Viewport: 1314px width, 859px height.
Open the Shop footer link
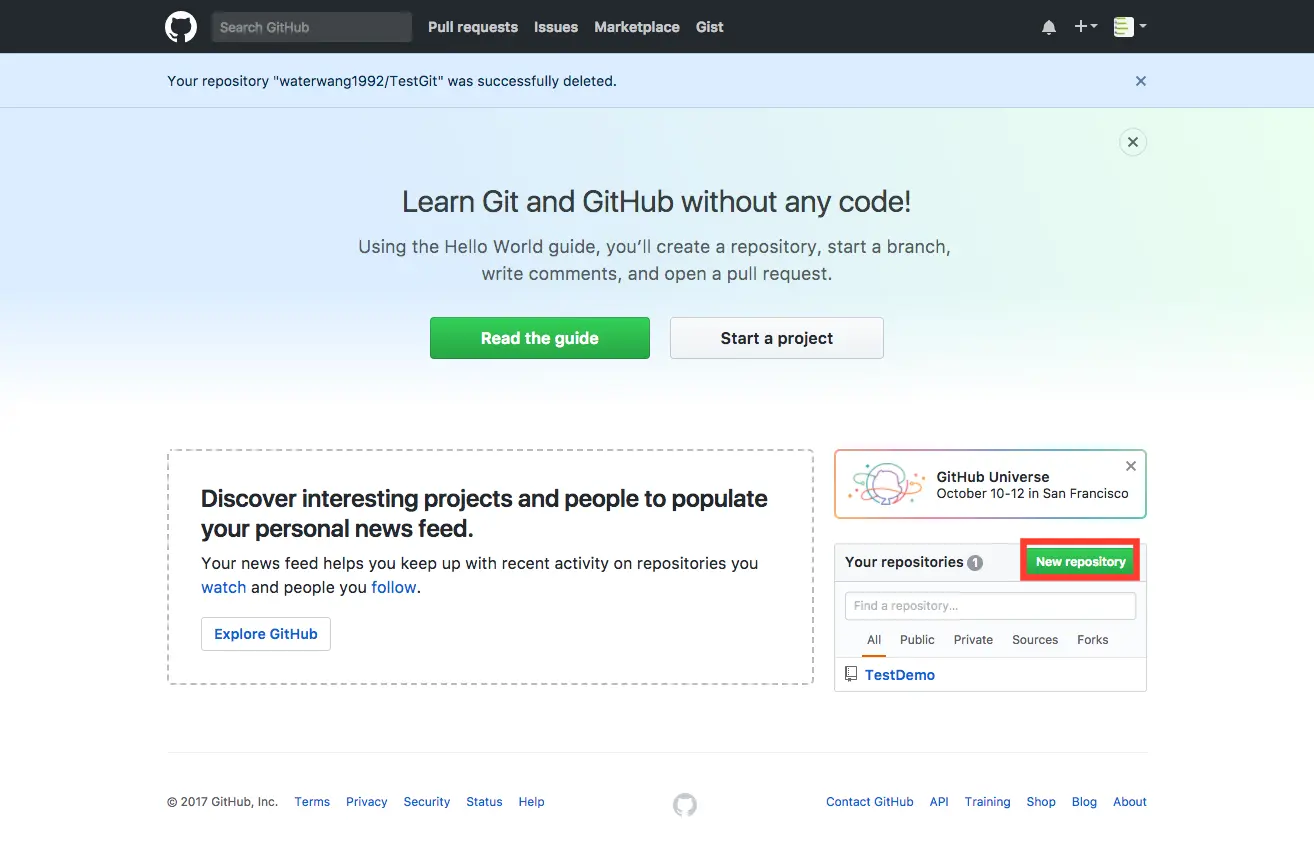click(x=1041, y=802)
